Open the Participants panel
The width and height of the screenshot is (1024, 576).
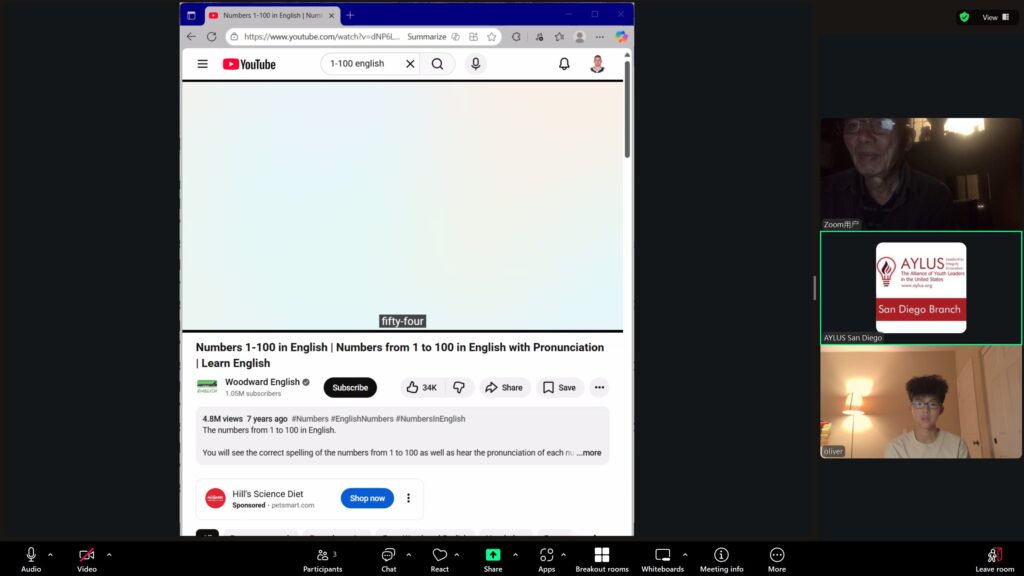tap(321, 555)
